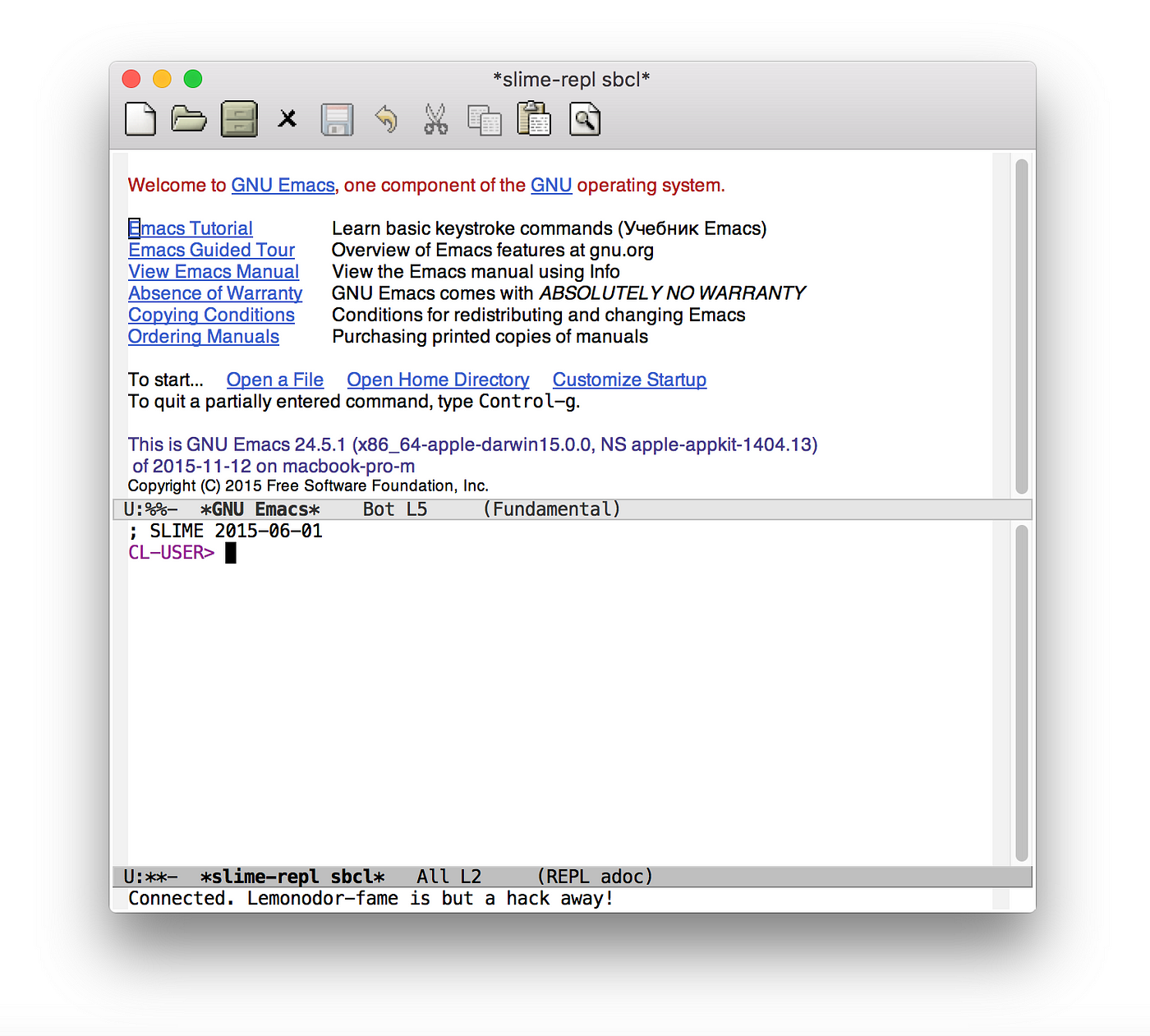Viewport: 1150px width, 1036px height.
Task: Open Copying Conditions link
Action: pyautogui.click(x=211, y=315)
